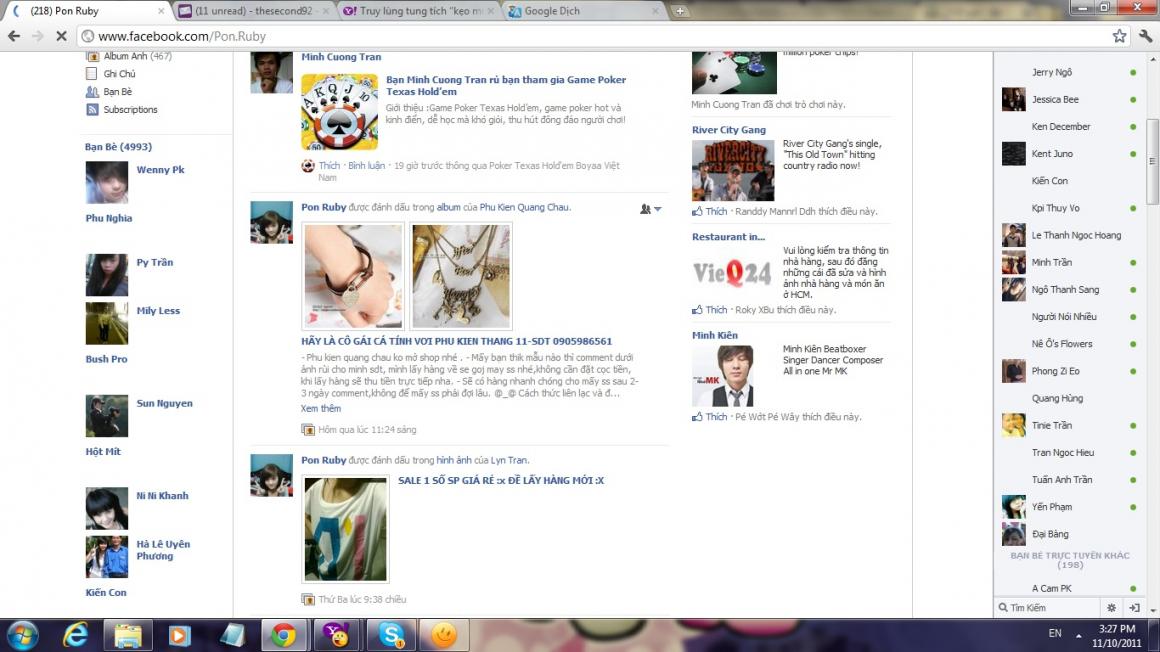The image size is (1160, 652).
Task: Bookmark page with star icon
Action: click(1119, 36)
